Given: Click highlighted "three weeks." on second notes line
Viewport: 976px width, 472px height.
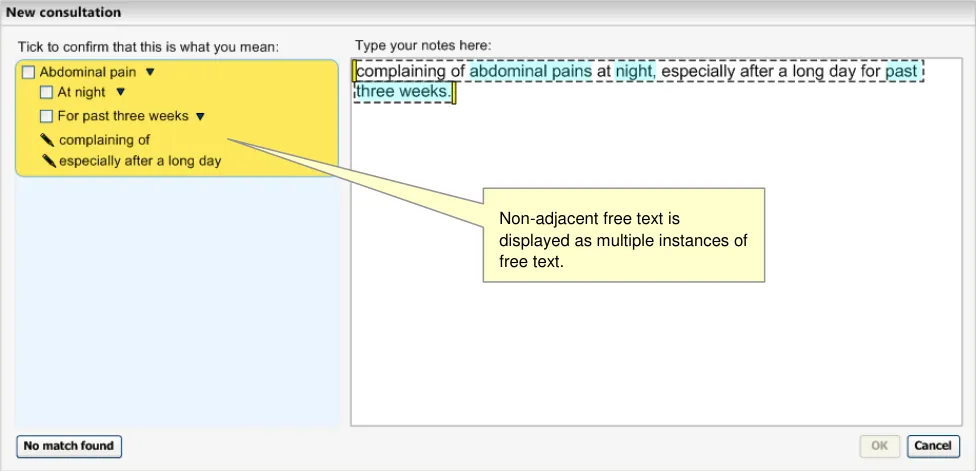Looking at the screenshot, I should tap(403, 92).
